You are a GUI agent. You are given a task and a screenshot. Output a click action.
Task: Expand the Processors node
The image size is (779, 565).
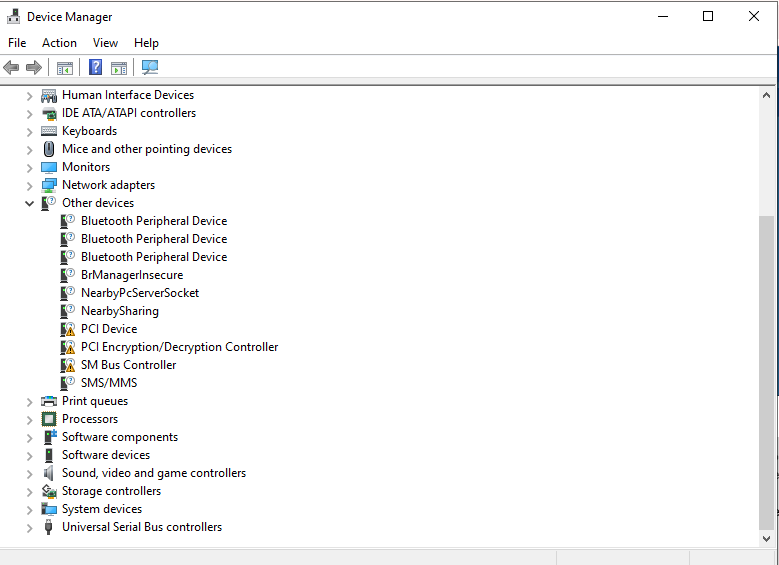click(29, 420)
